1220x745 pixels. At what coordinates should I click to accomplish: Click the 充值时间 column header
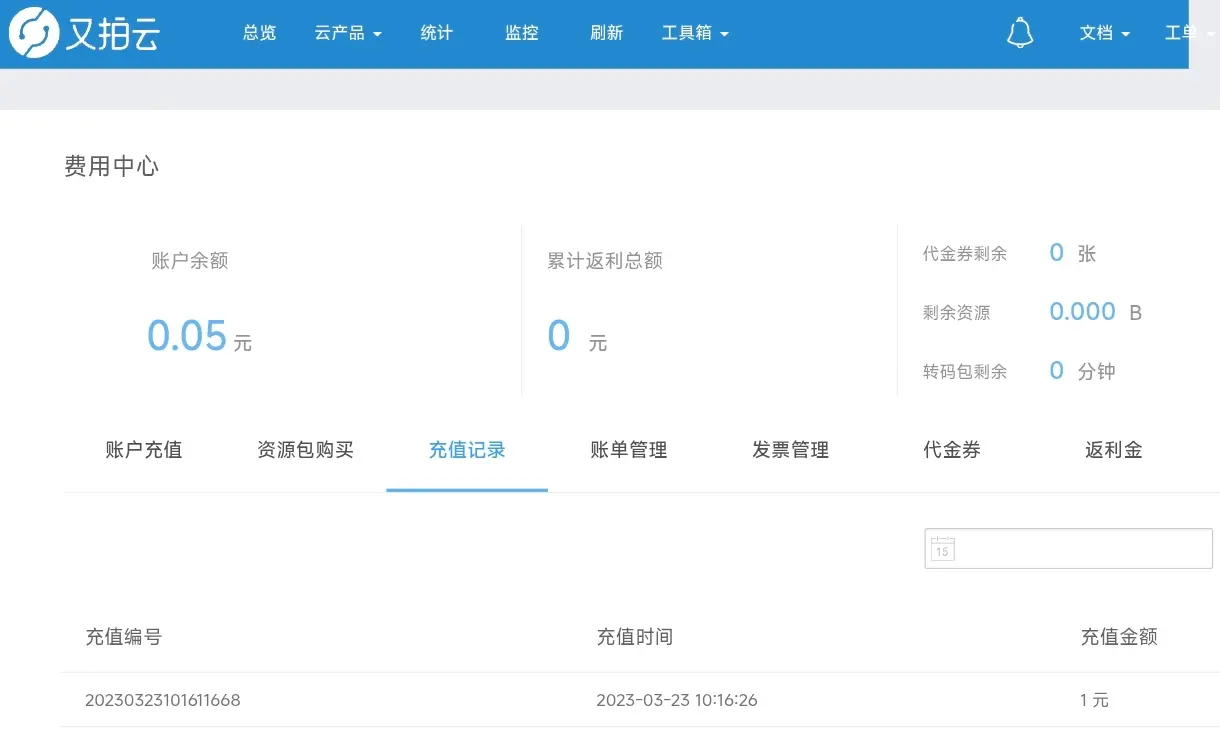coord(634,637)
